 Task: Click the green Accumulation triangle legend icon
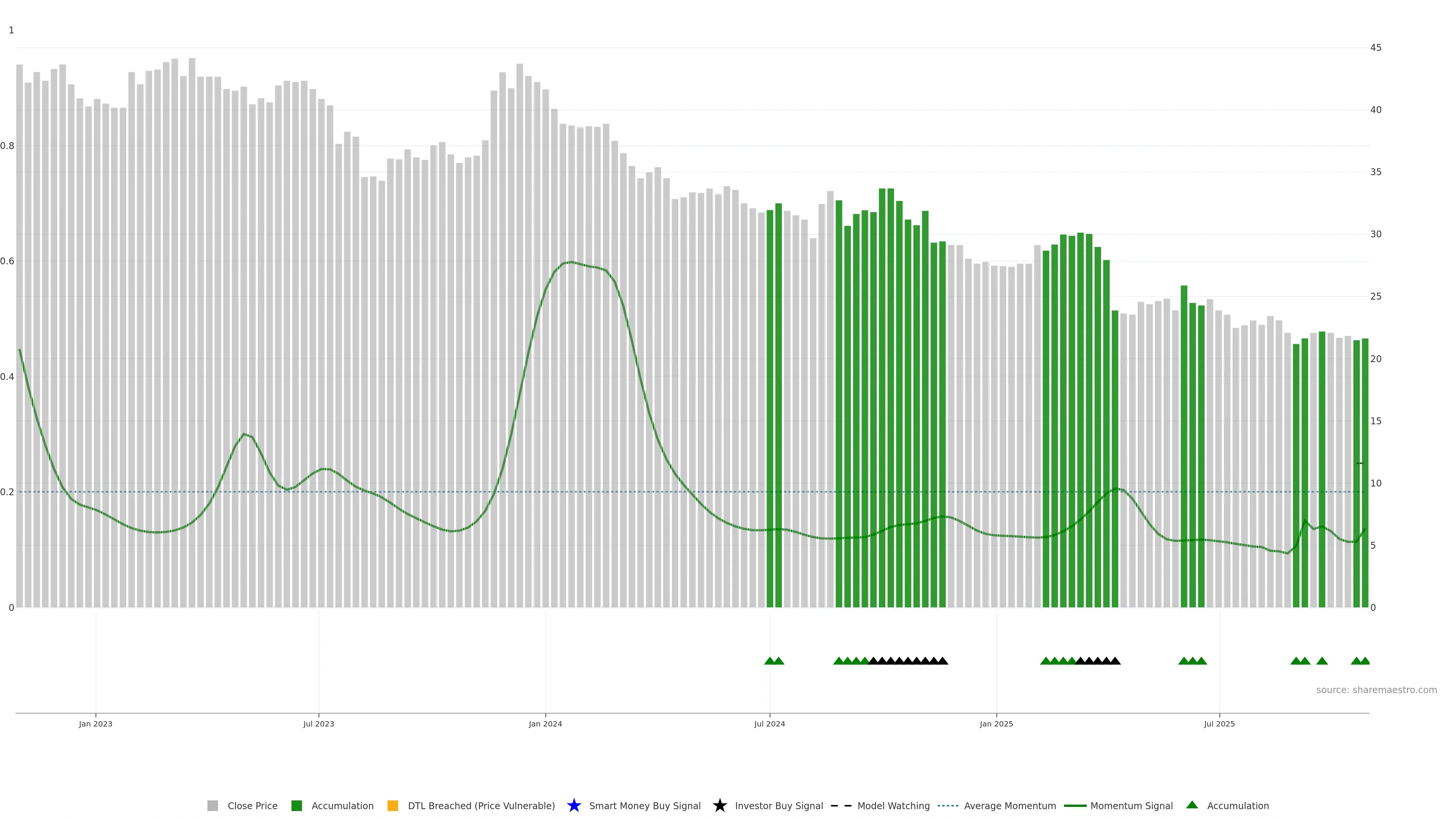point(1192,805)
